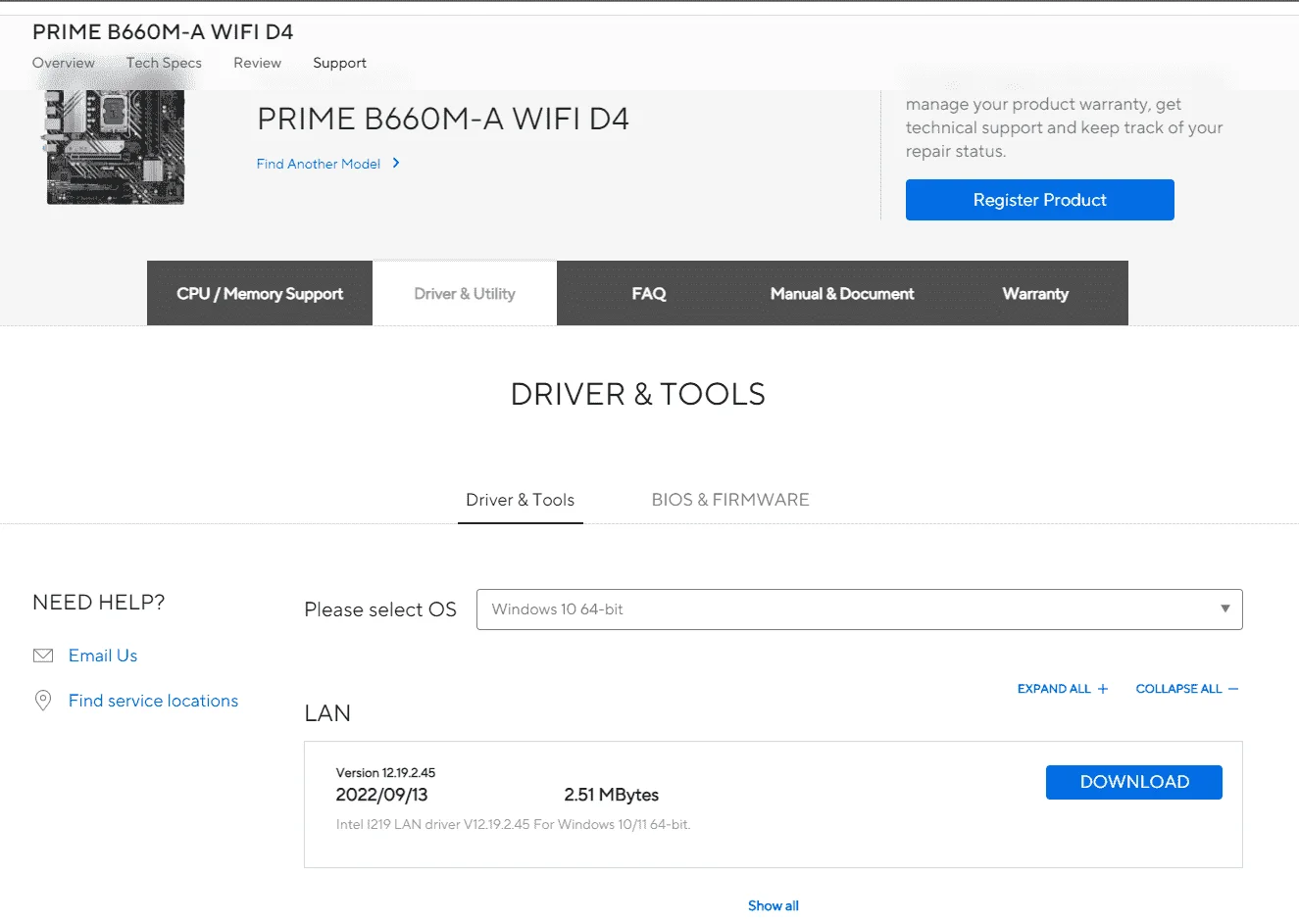Click the minus icon next to COLLAPSE ALL
This screenshot has width=1299, height=924.
pos(1233,689)
